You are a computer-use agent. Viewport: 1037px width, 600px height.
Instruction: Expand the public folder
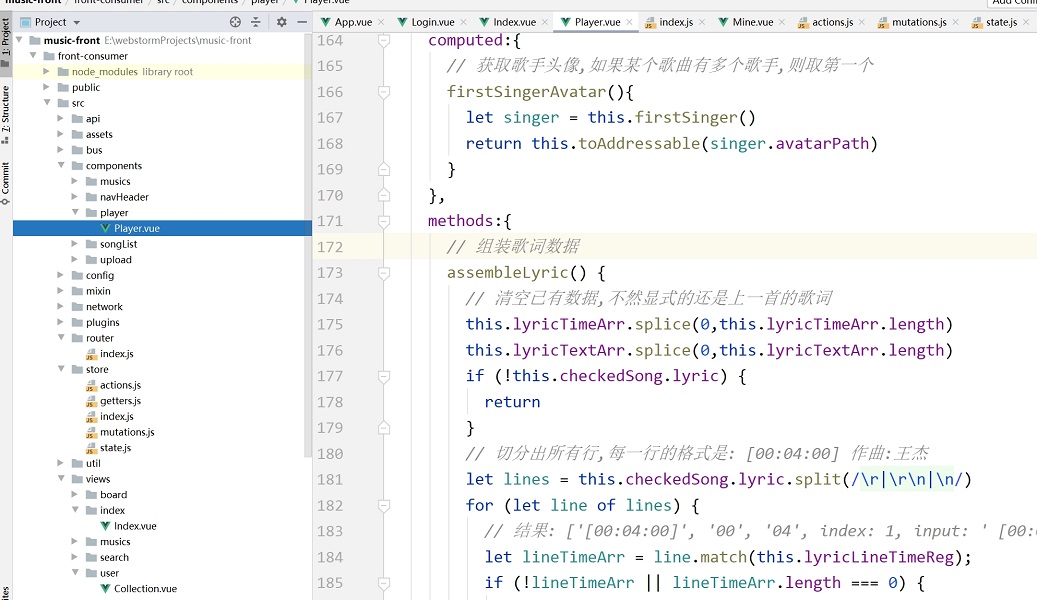pyautogui.click(x=46, y=87)
